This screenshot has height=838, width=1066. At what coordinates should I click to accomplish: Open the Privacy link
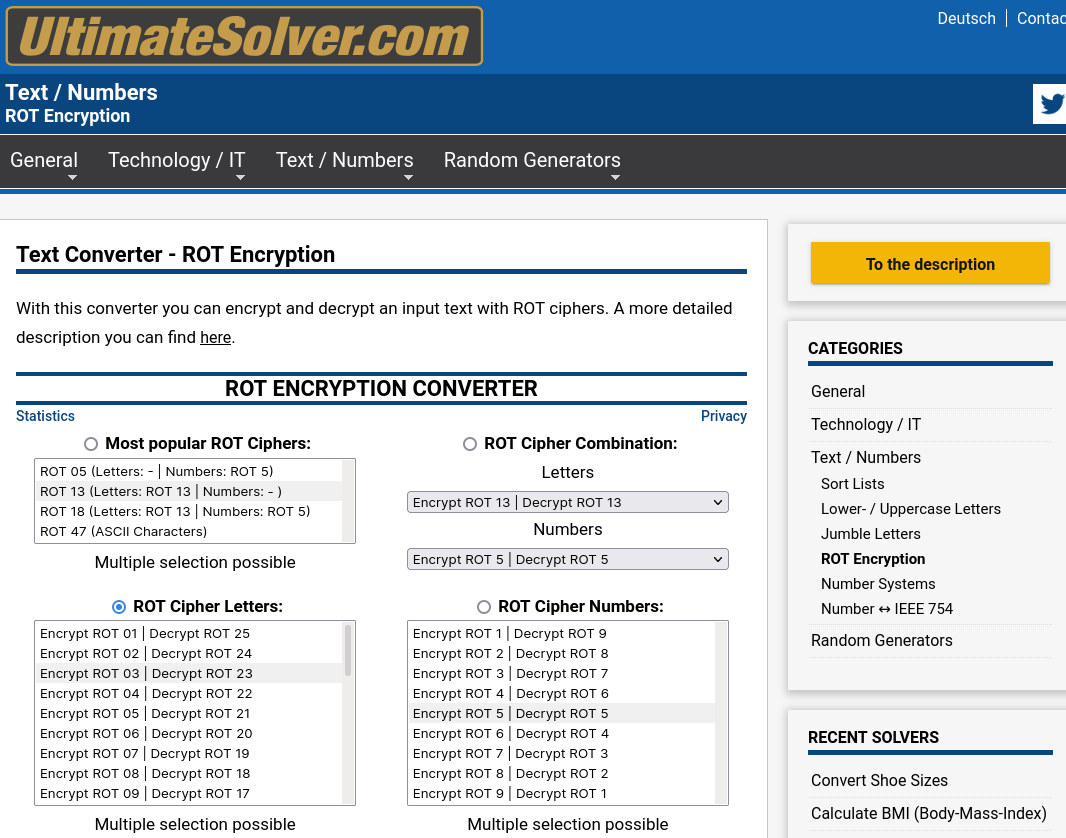723,416
